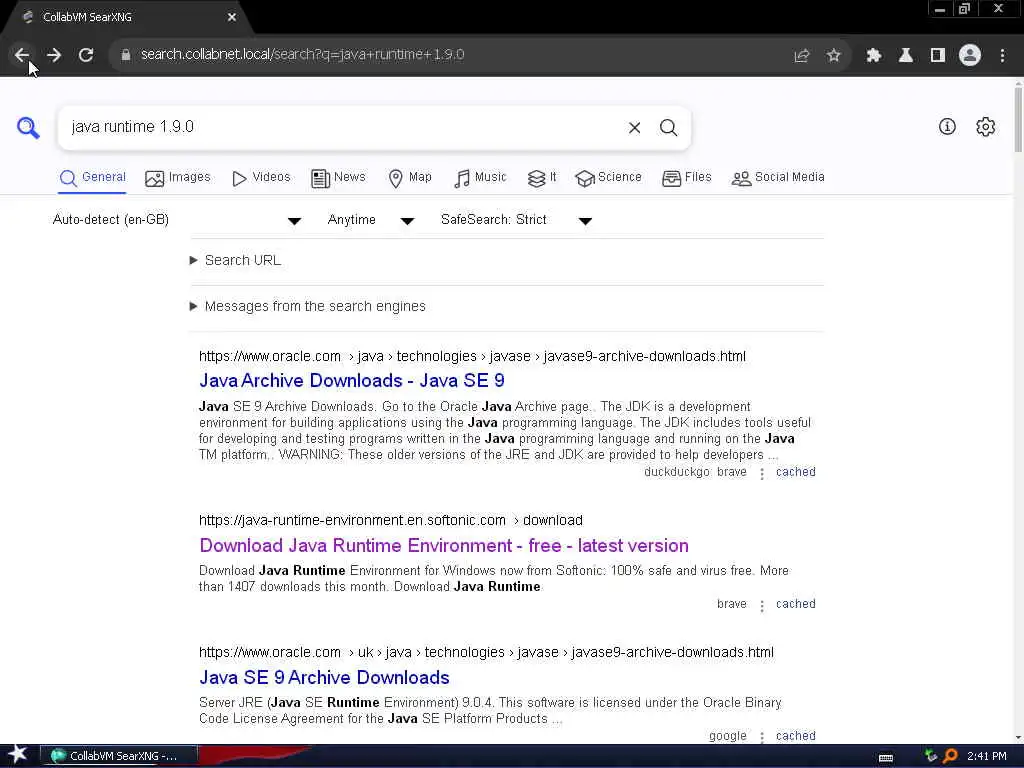Switch to the Images tab
This screenshot has width=1024, height=768.
(178, 178)
